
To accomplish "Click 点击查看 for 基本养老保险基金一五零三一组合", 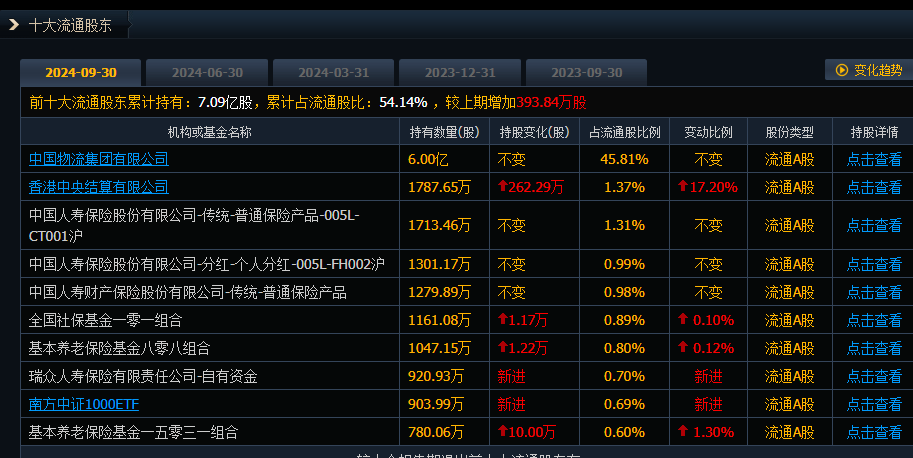I will (874, 432).
